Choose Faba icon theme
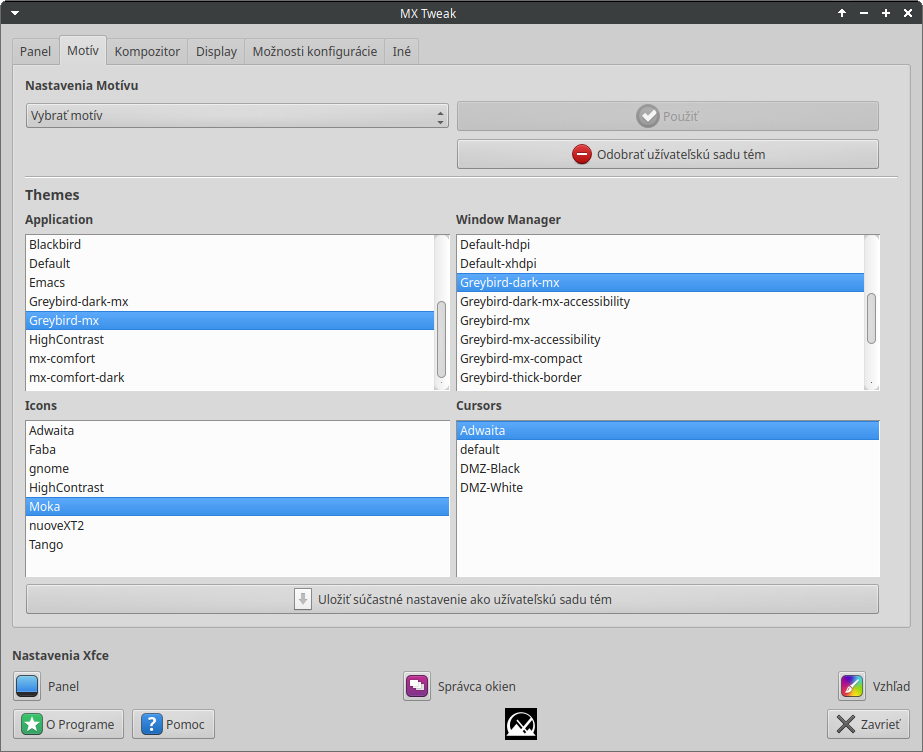 click(x=237, y=450)
